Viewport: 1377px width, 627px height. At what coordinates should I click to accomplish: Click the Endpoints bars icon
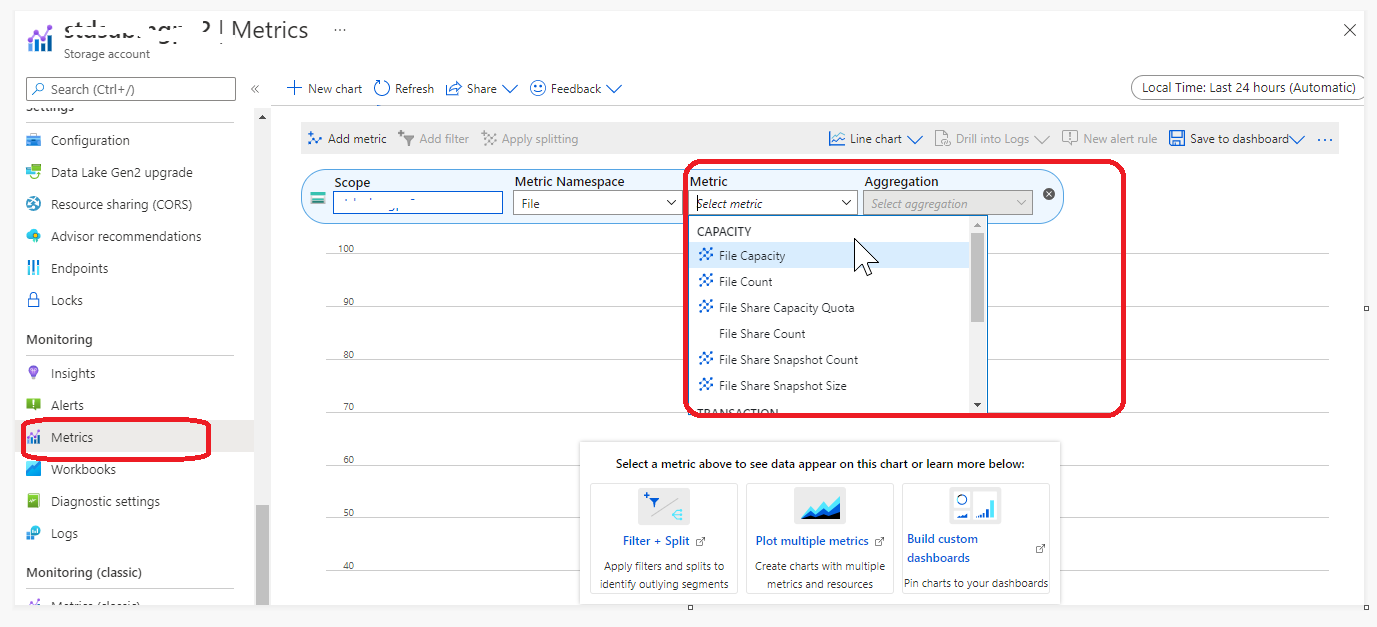pos(34,268)
